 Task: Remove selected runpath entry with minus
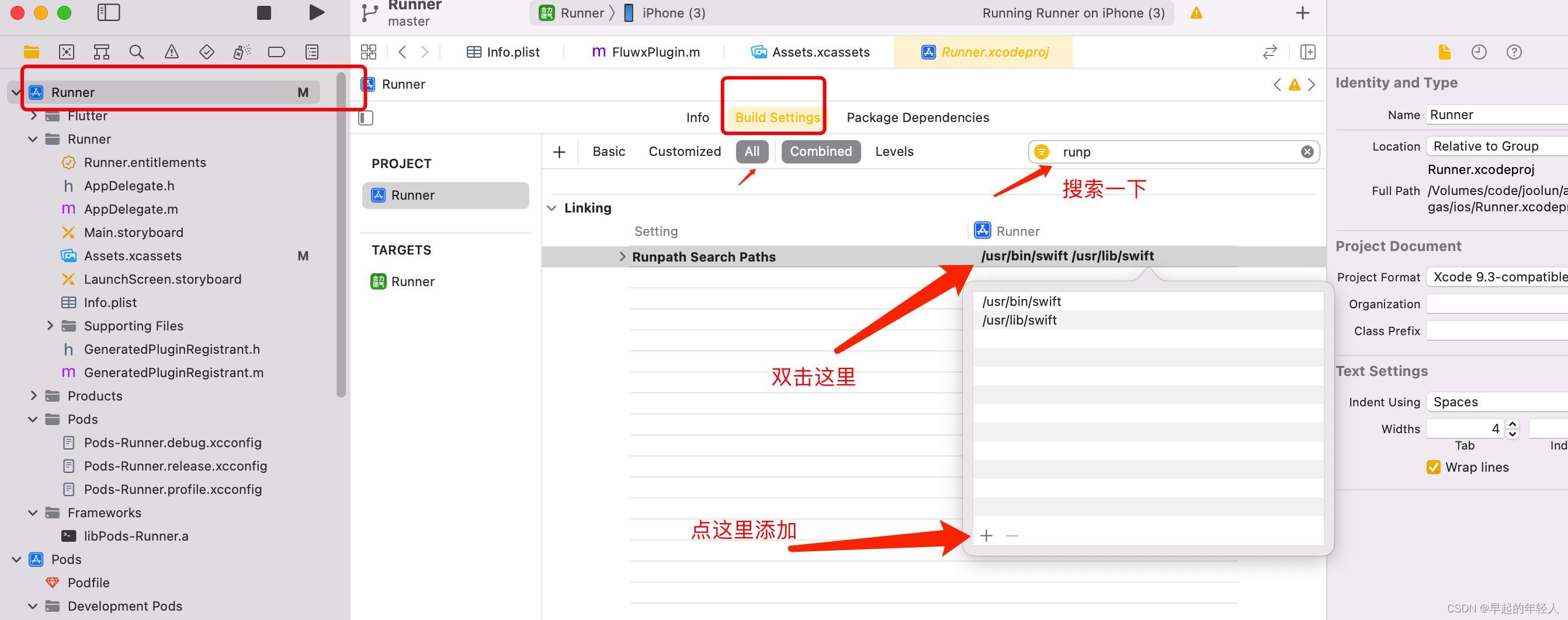(x=1012, y=535)
